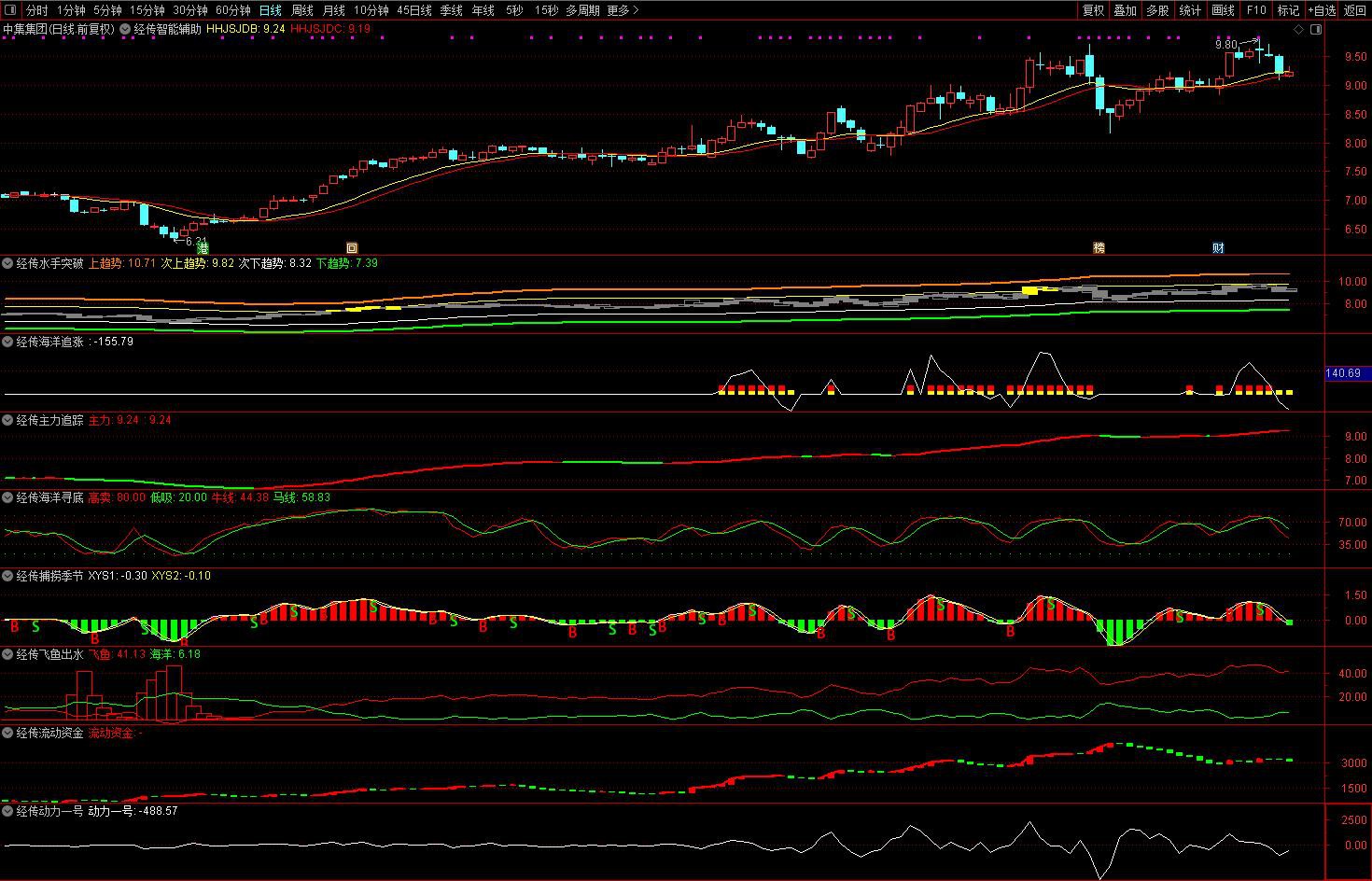1372x881 pixels.
Task: Click the 海洋: 6.18 value
Action: pyautogui.click(x=175, y=654)
